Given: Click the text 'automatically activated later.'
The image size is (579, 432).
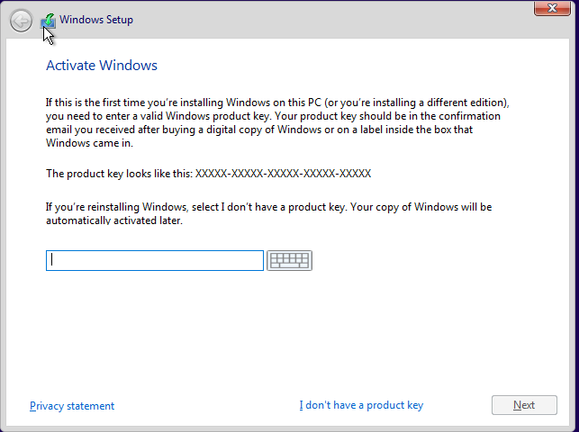Looking at the screenshot, I should [114, 220].
